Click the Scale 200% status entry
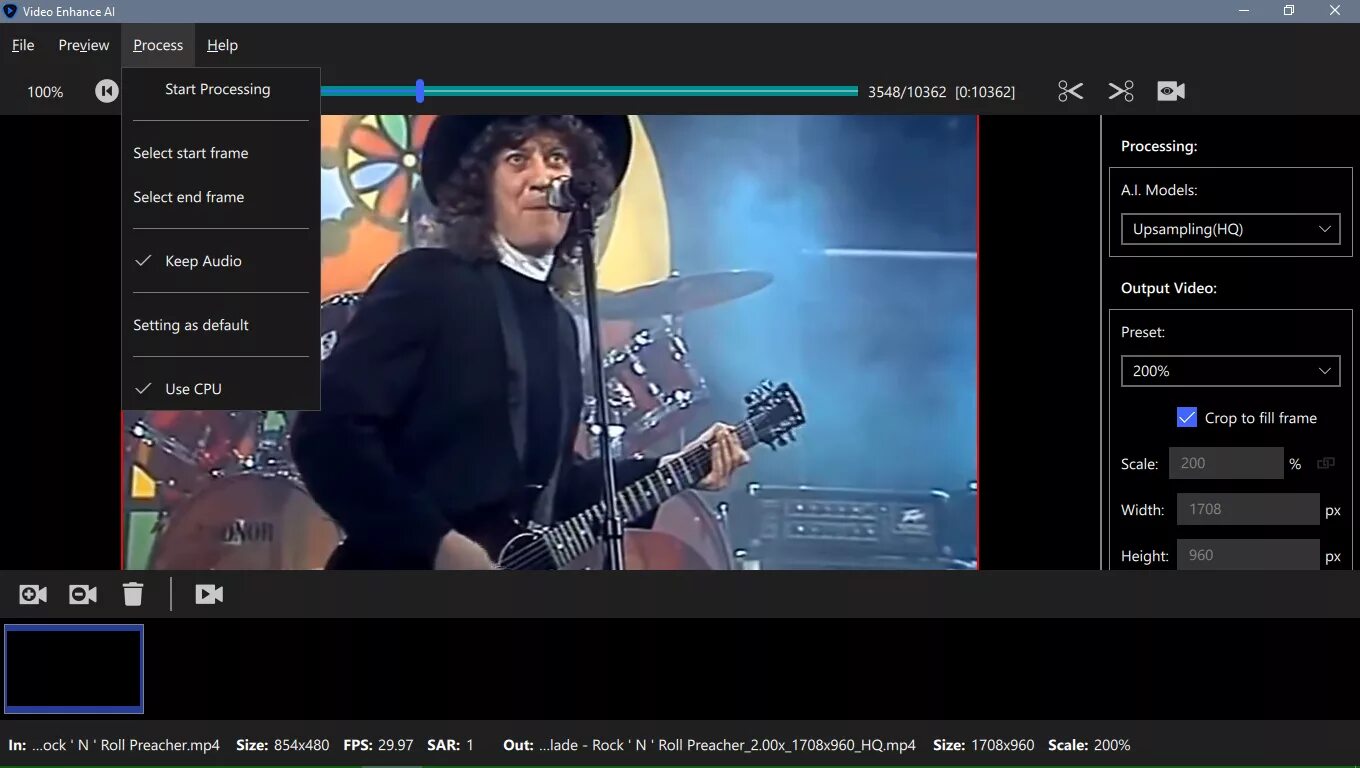 click(x=1089, y=745)
